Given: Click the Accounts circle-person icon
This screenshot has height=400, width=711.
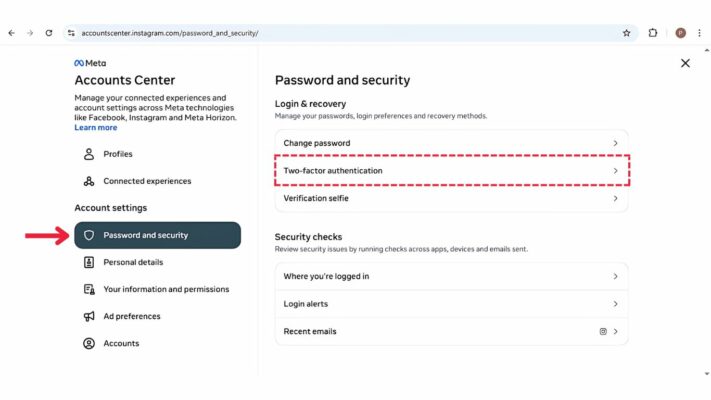Looking at the screenshot, I should (x=89, y=343).
